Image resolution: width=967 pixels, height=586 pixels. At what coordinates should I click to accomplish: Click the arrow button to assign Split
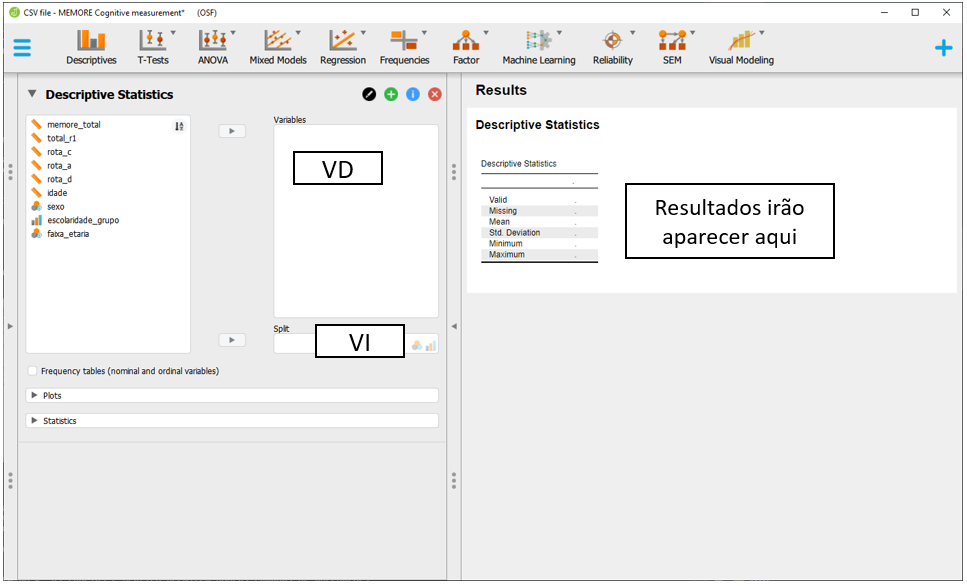231,340
